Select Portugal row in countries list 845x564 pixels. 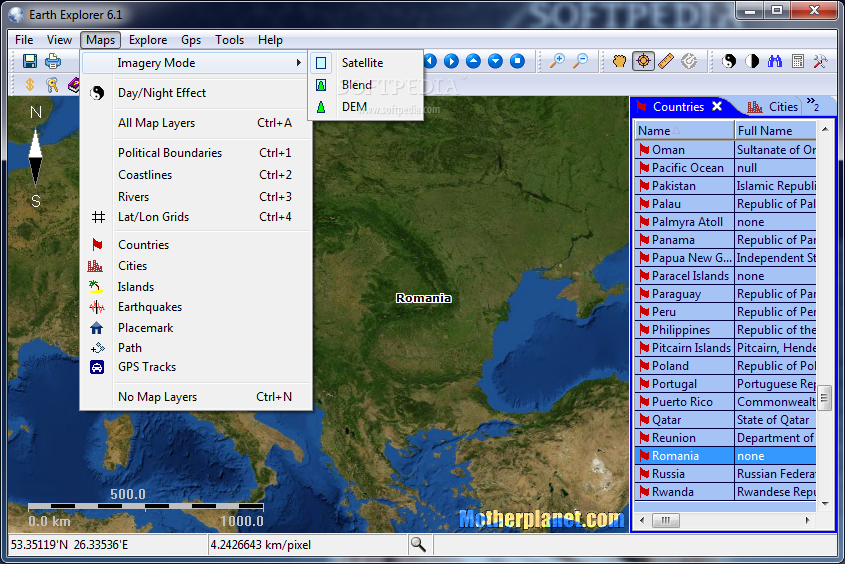(x=725, y=384)
